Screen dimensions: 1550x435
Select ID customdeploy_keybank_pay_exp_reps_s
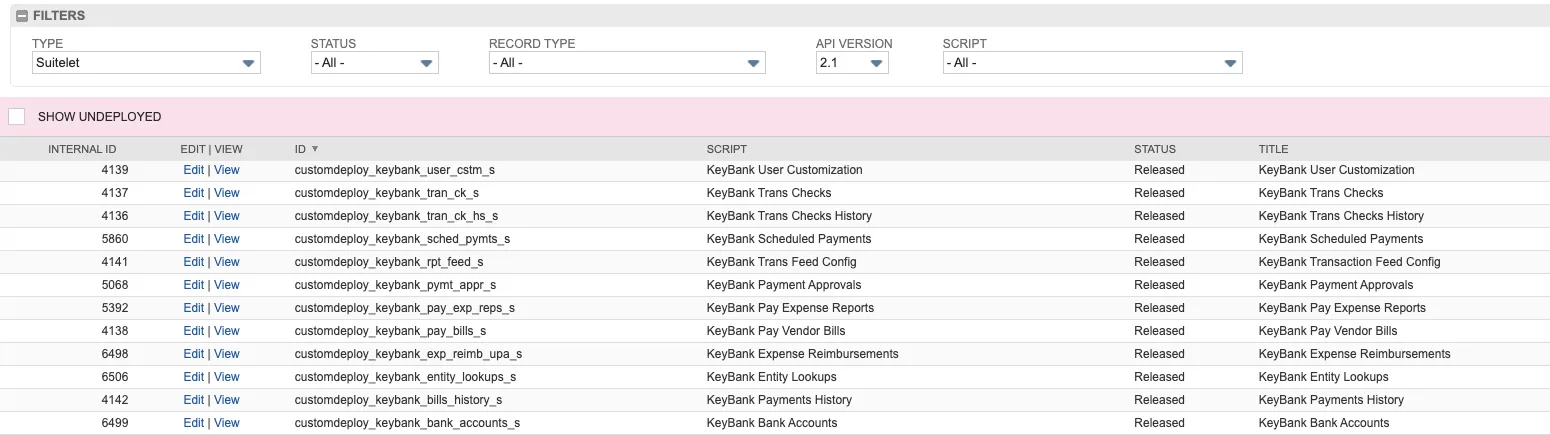tap(405, 308)
